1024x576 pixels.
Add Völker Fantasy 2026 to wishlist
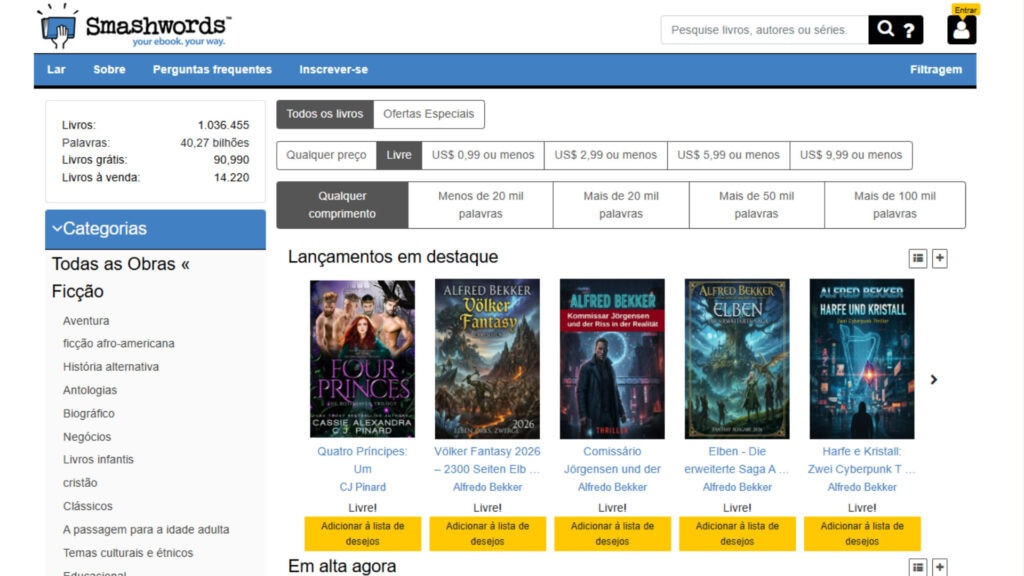pyautogui.click(x=487, y=534)
